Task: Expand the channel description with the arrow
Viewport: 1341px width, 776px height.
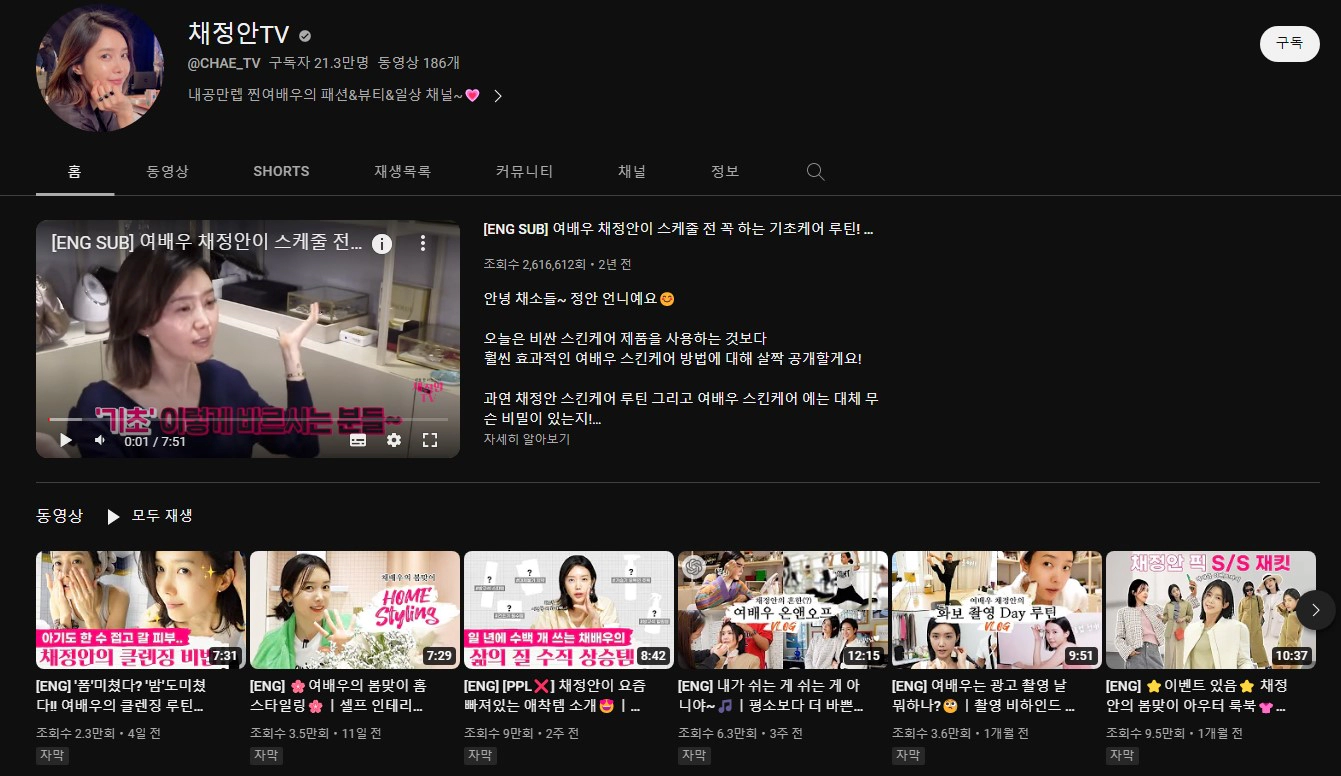Action: point(498,97)
